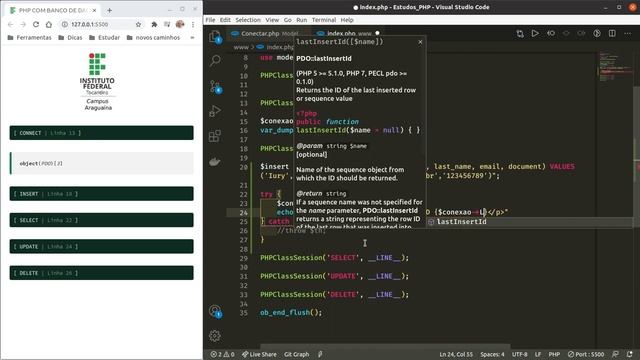Click the Go back revision icon in editor toolbar
The height and width of the screenshot is (360, 640).
tap(551, 33)
